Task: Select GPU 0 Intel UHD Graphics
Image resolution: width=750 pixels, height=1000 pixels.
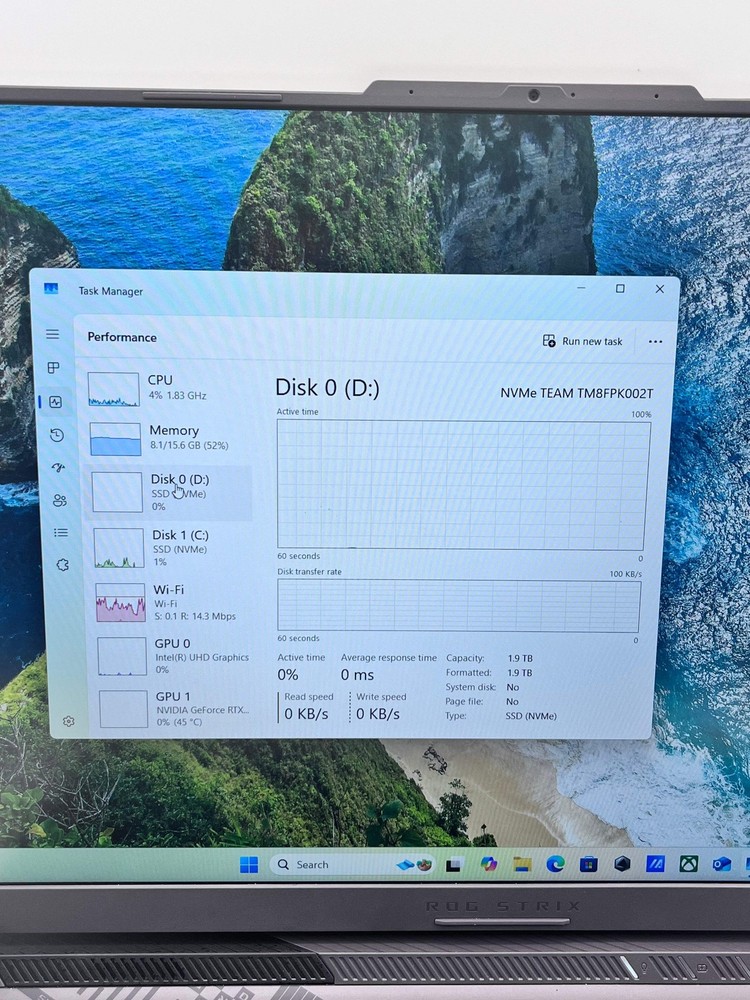Action: point(173,656)
